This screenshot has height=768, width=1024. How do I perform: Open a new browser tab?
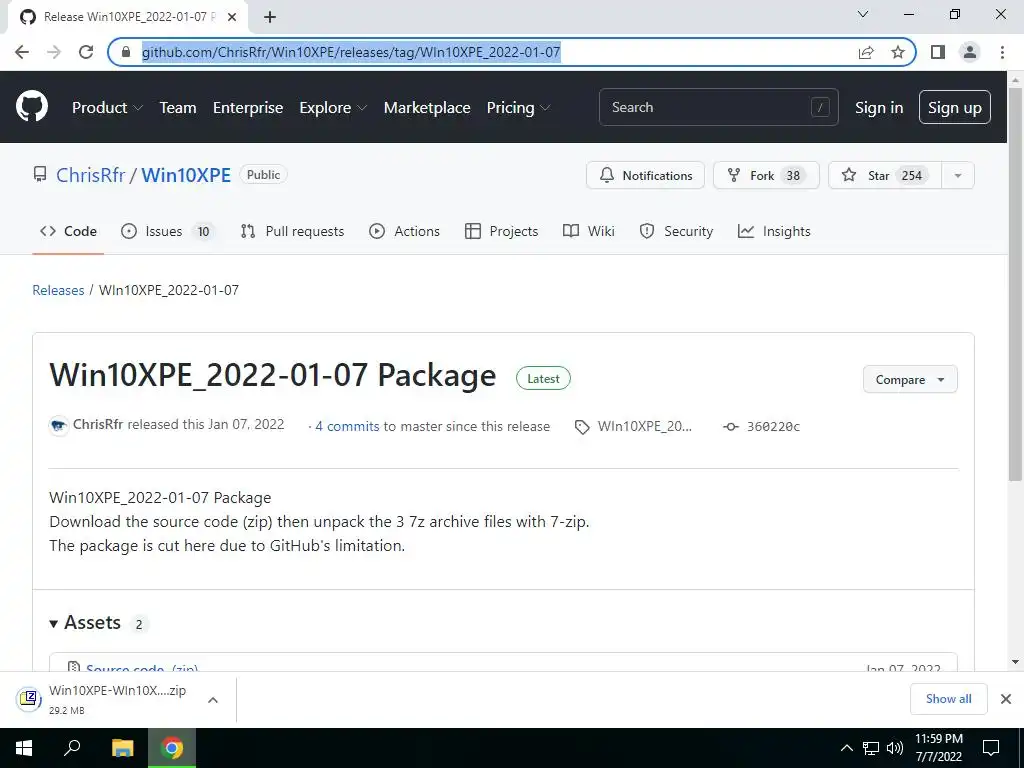pos(270,17)
